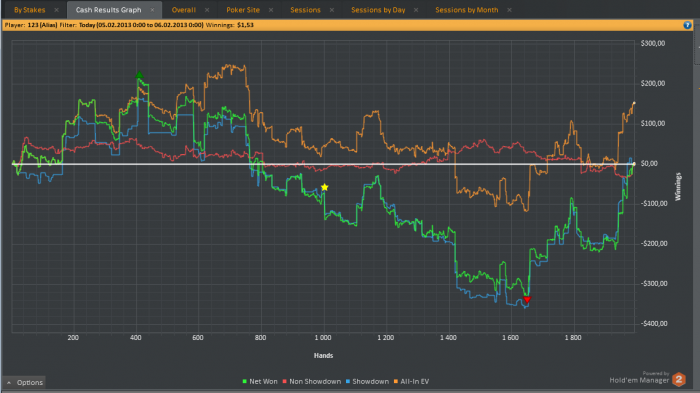The height and width of the screenshot is (393, 700).
Task: Toggle the Non Showdown legend entry
Action: point(312,381)
